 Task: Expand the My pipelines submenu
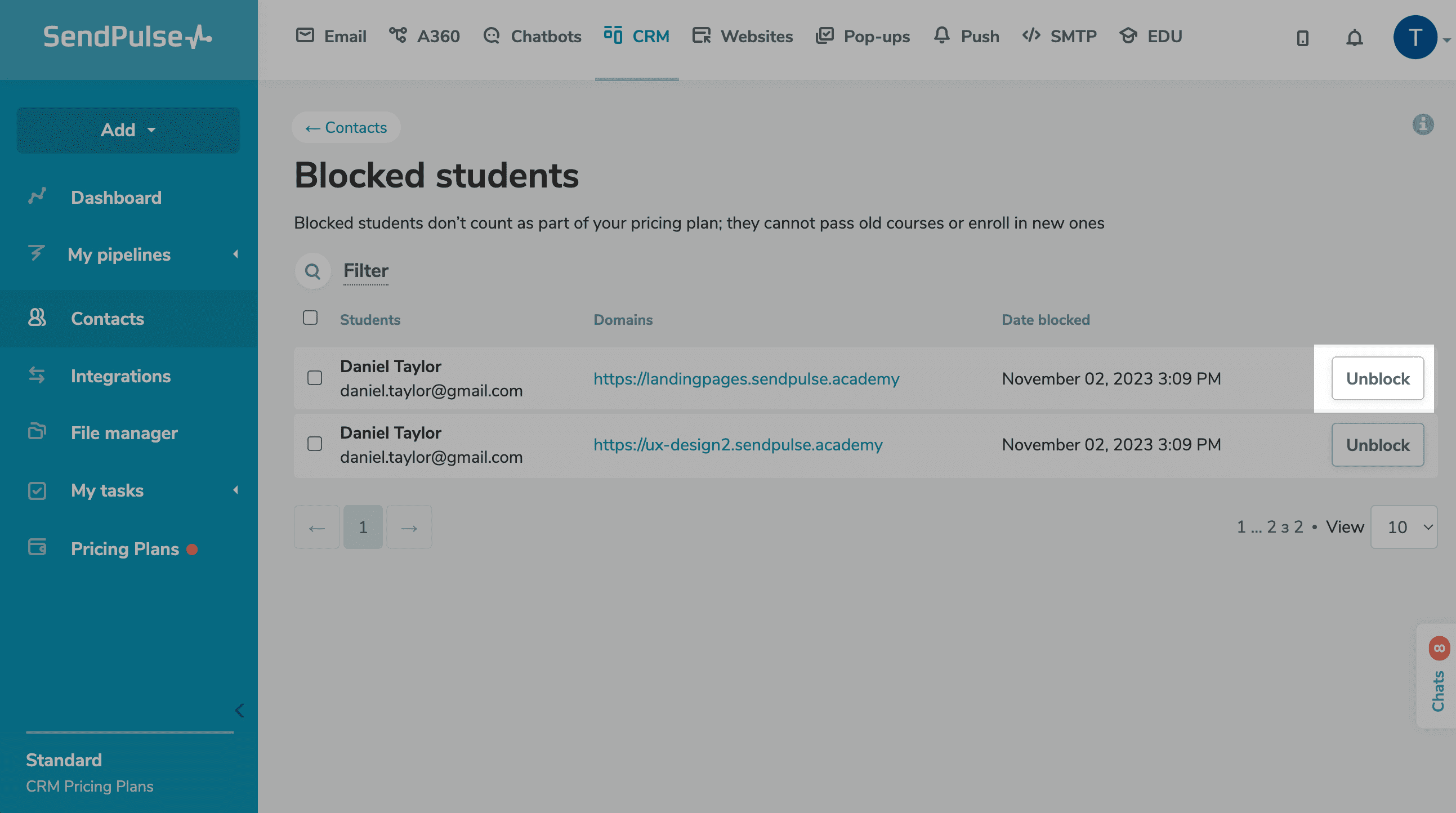pos(119,254)
